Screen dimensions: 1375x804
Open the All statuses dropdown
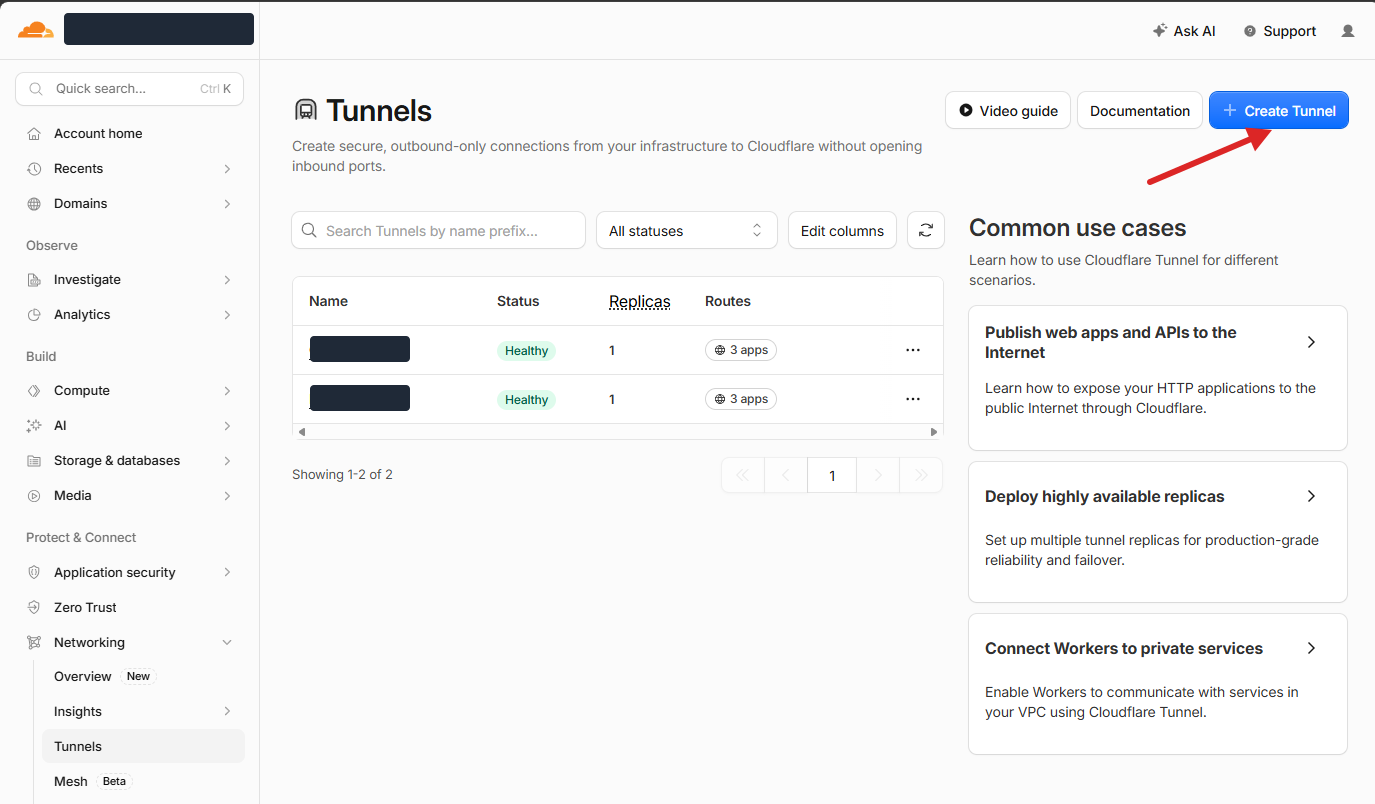tap(687, 231)
